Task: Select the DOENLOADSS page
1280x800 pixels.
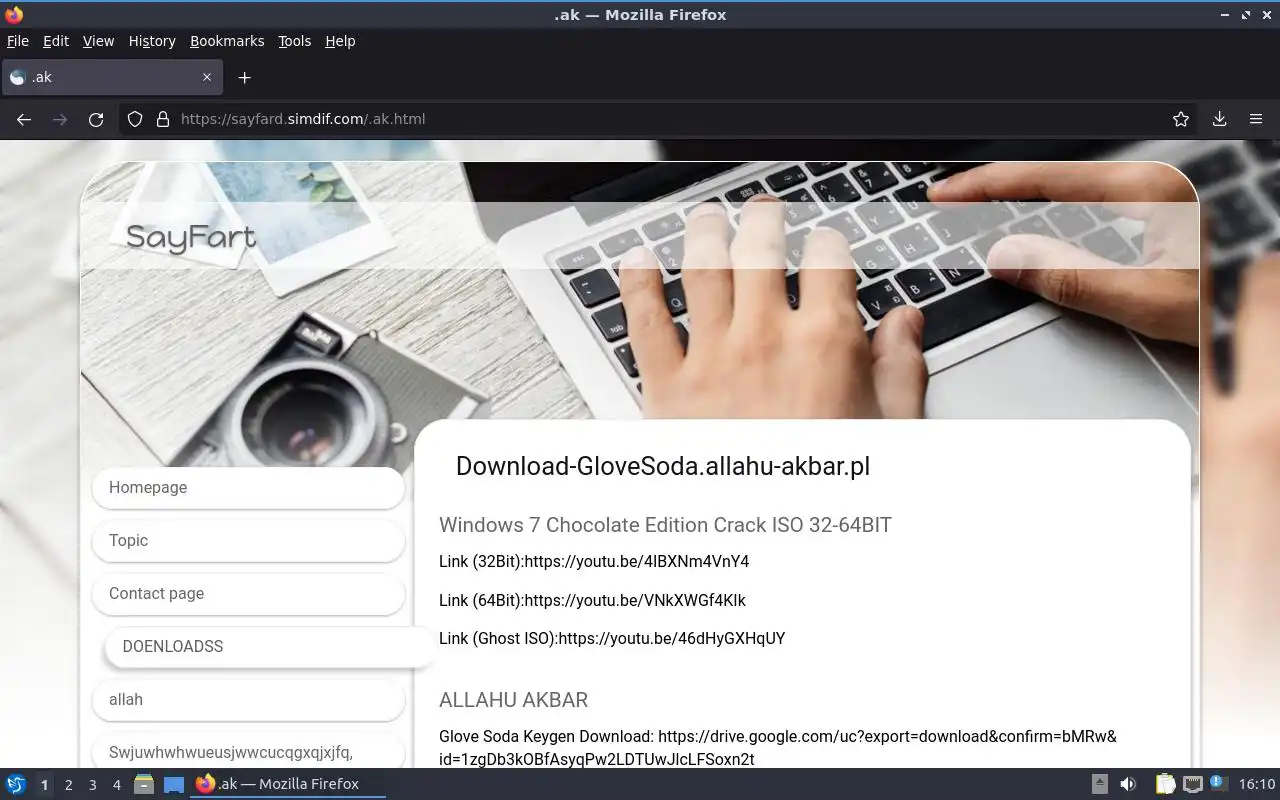Action: tap(270, 647)
